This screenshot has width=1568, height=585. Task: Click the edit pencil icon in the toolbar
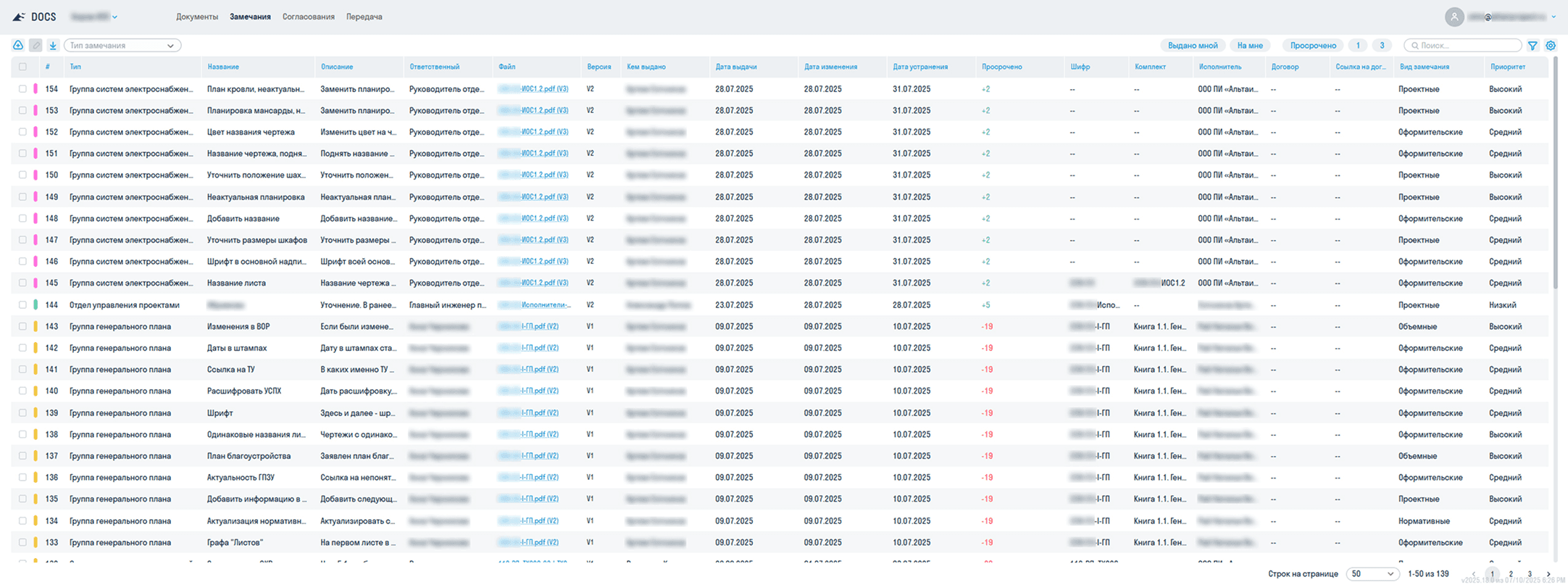point(36,45)
